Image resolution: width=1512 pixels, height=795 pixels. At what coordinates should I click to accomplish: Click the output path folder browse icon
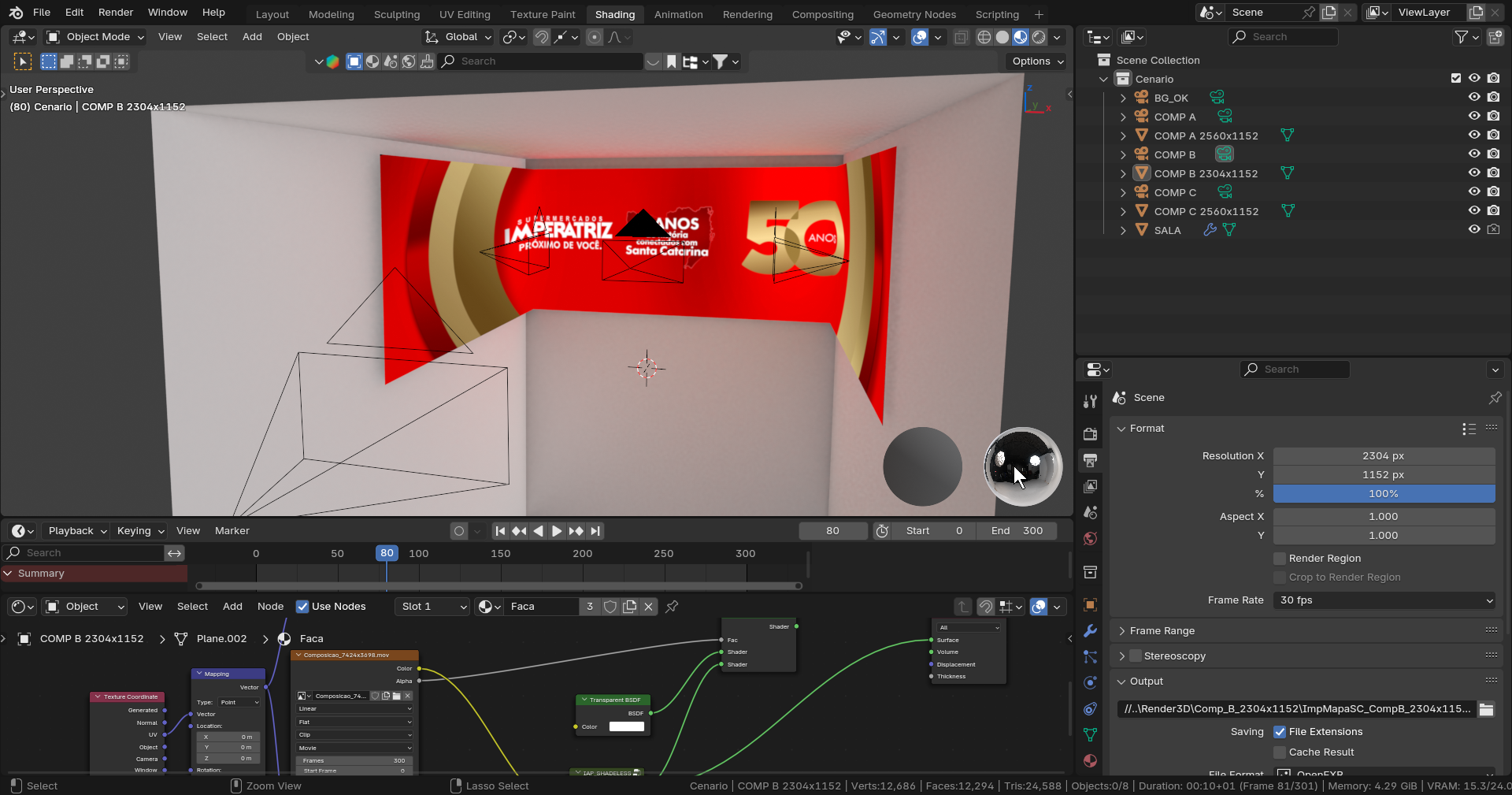(x=1486, y=709)
